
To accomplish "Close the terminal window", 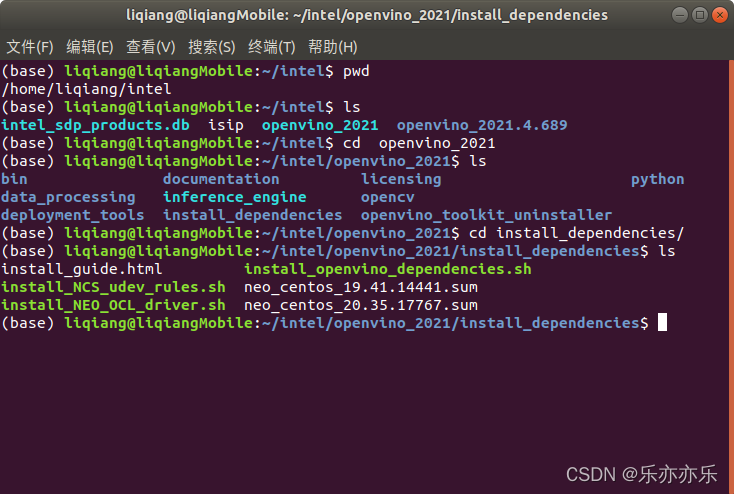I will pos(719,15).
